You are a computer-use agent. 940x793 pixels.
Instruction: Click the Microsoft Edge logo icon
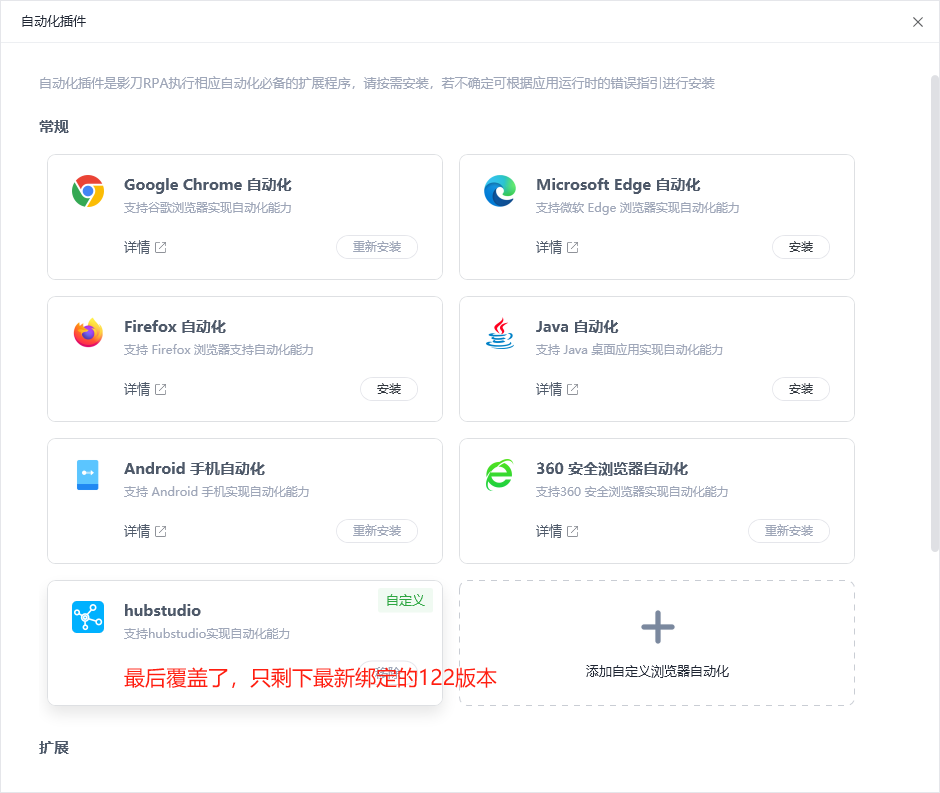pyautogui.click(x=500, y=191)
